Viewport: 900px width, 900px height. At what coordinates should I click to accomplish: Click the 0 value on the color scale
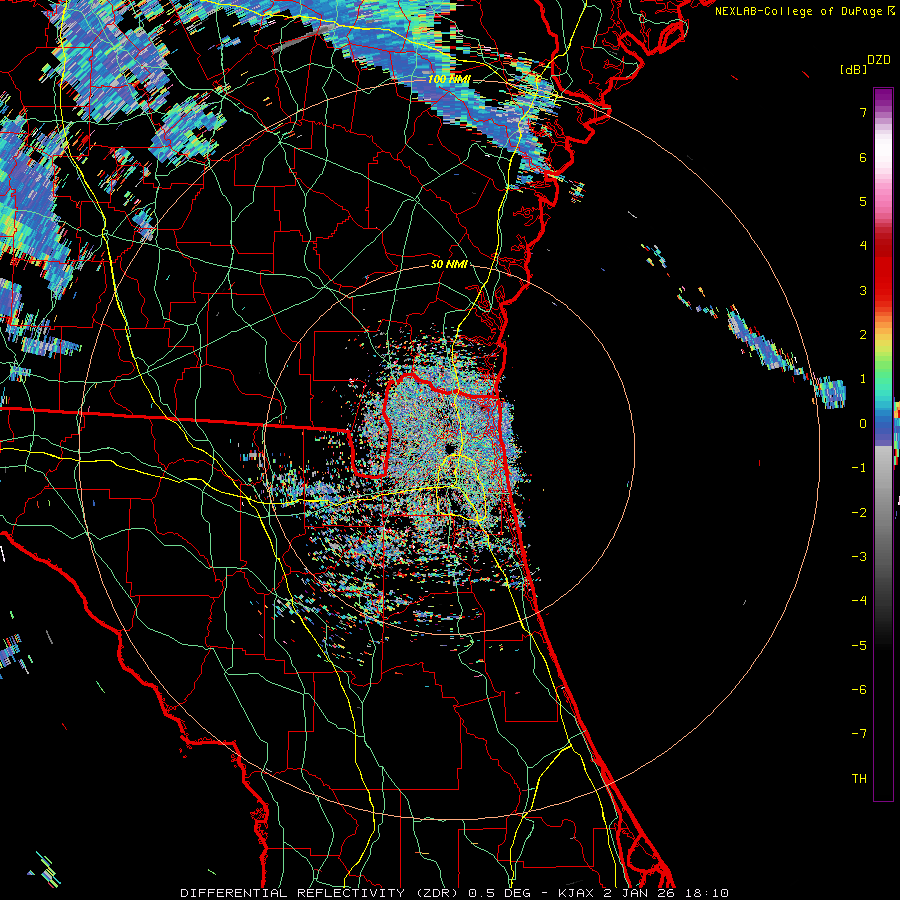pos(863,424)
